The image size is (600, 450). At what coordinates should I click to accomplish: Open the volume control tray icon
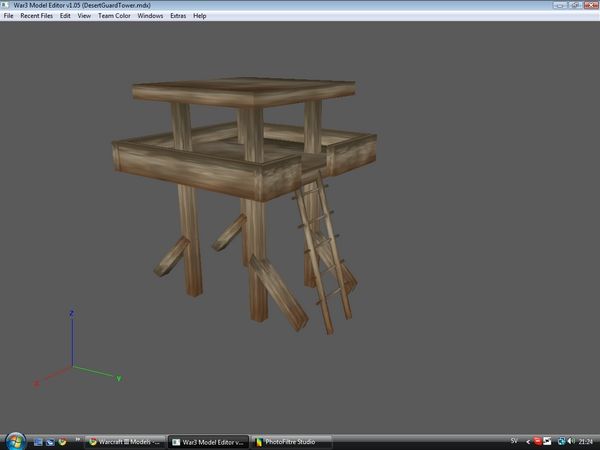click(x=572, y=442)
